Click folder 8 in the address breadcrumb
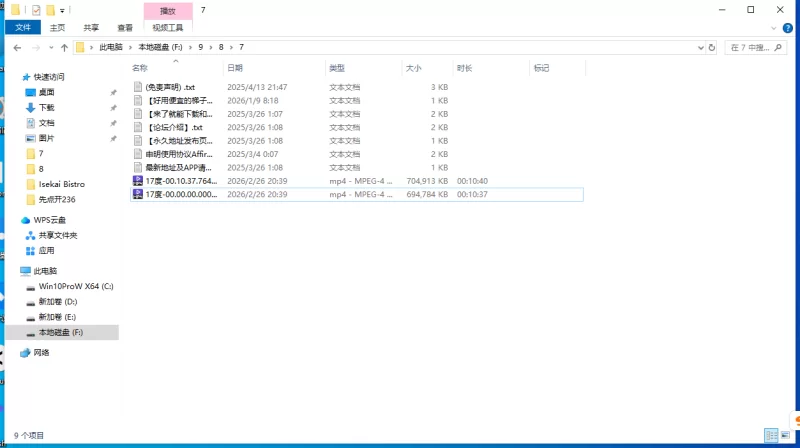 tap(221, 47)
